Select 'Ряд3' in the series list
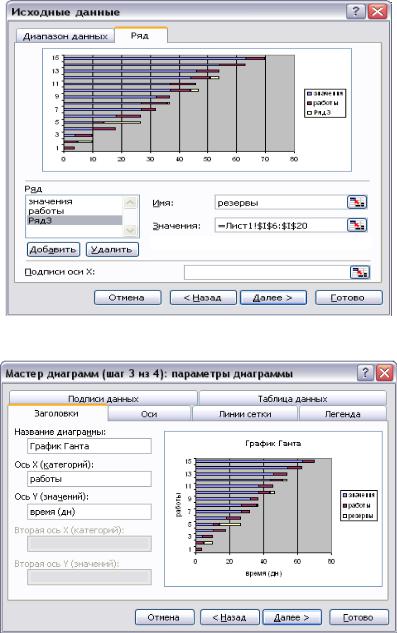Image resolution: width=397 pixels, height=633 pixels. (x=74, y=220)
